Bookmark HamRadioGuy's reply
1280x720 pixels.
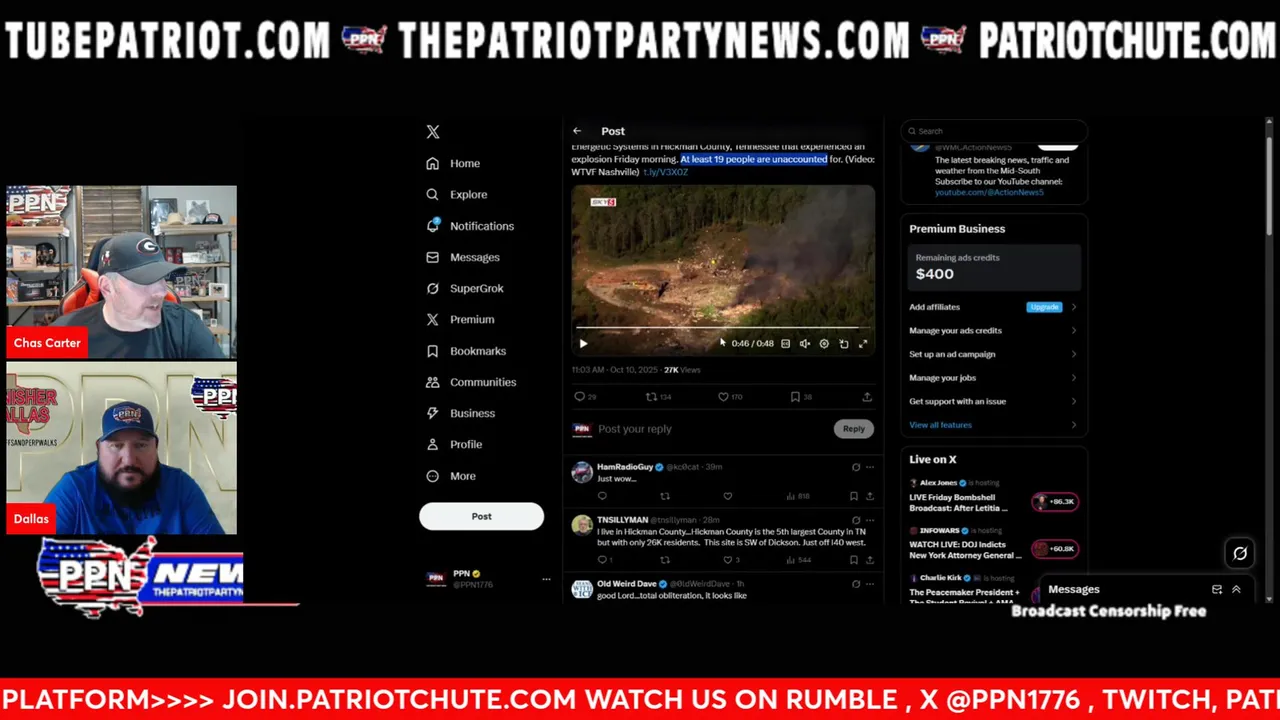[x=853, y=496]
